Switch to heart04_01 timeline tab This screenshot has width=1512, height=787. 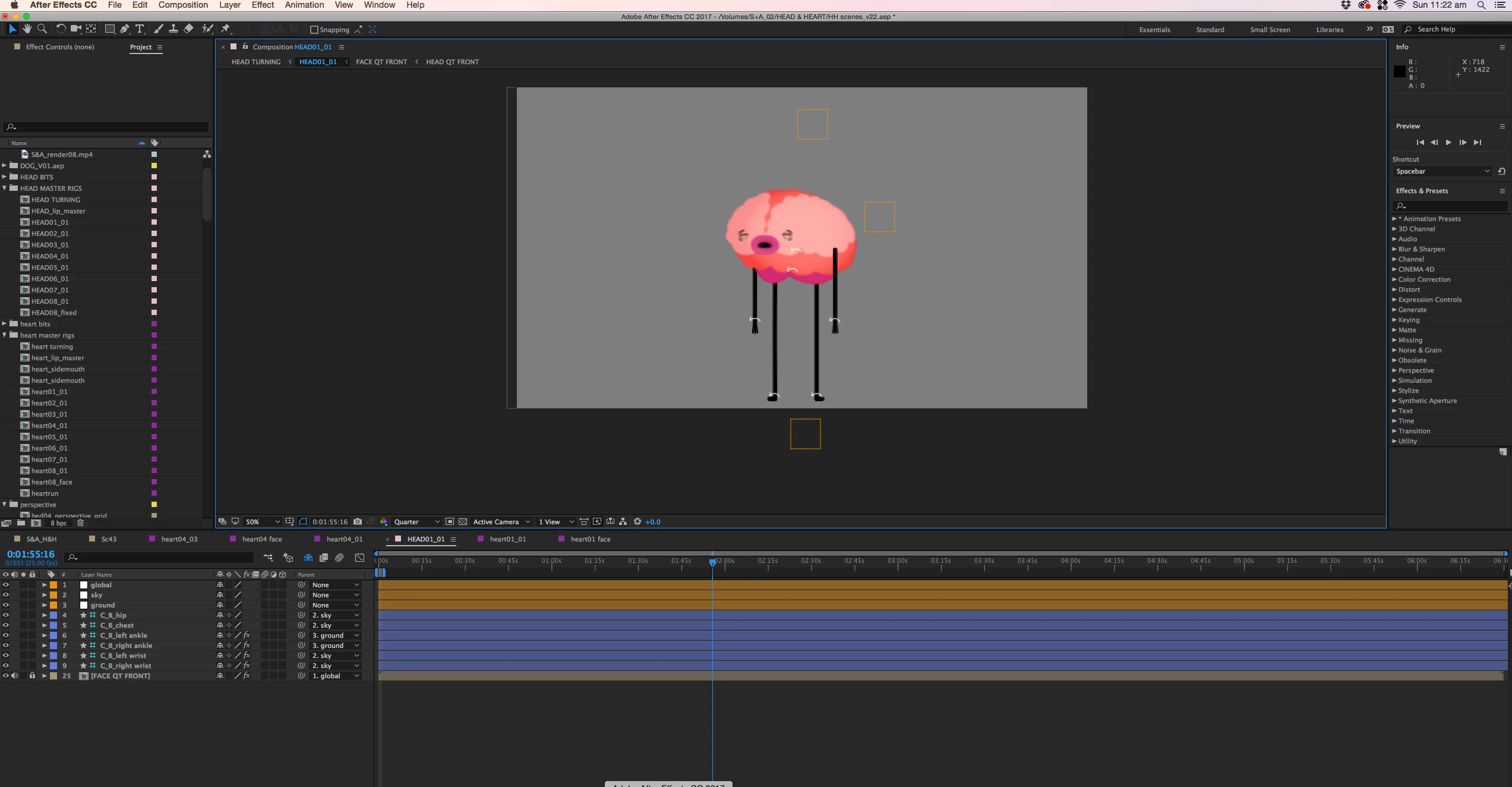[344, 539]
